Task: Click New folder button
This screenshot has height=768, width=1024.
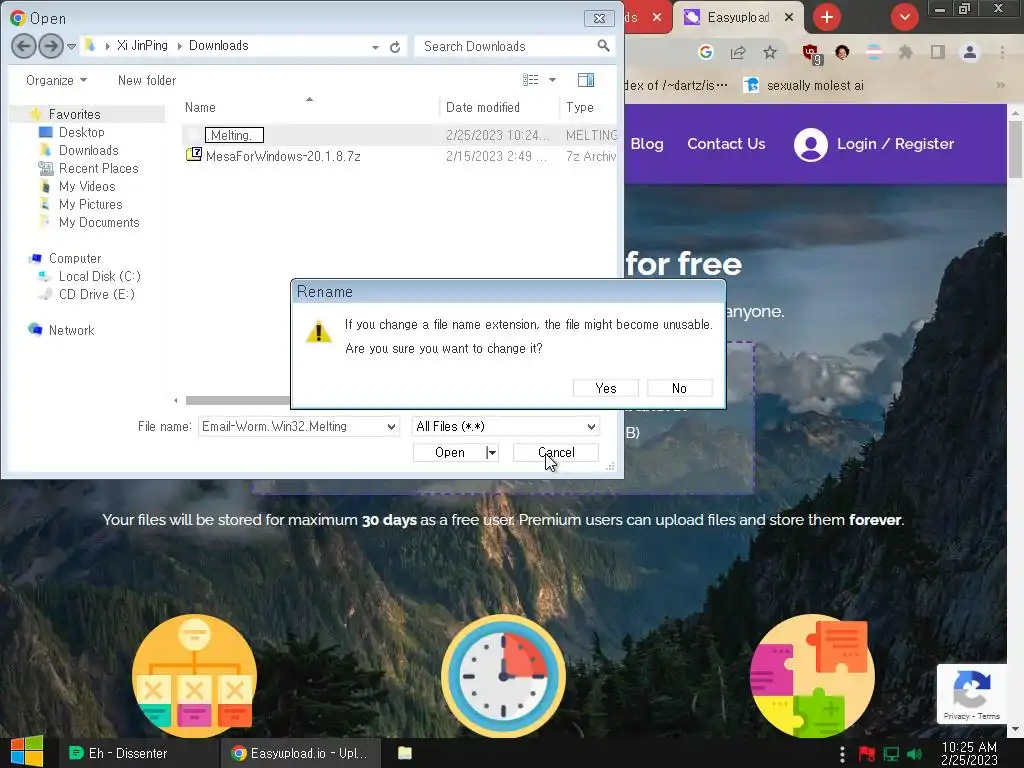Action: tap(147, 80)
